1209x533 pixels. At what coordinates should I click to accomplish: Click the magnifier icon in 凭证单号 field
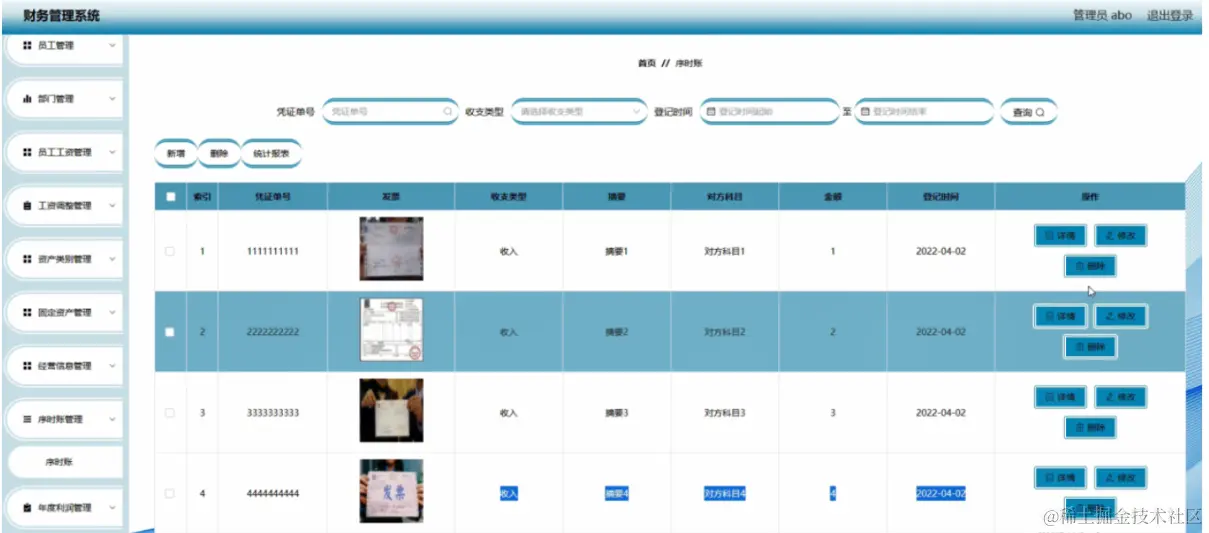point(447,112)
